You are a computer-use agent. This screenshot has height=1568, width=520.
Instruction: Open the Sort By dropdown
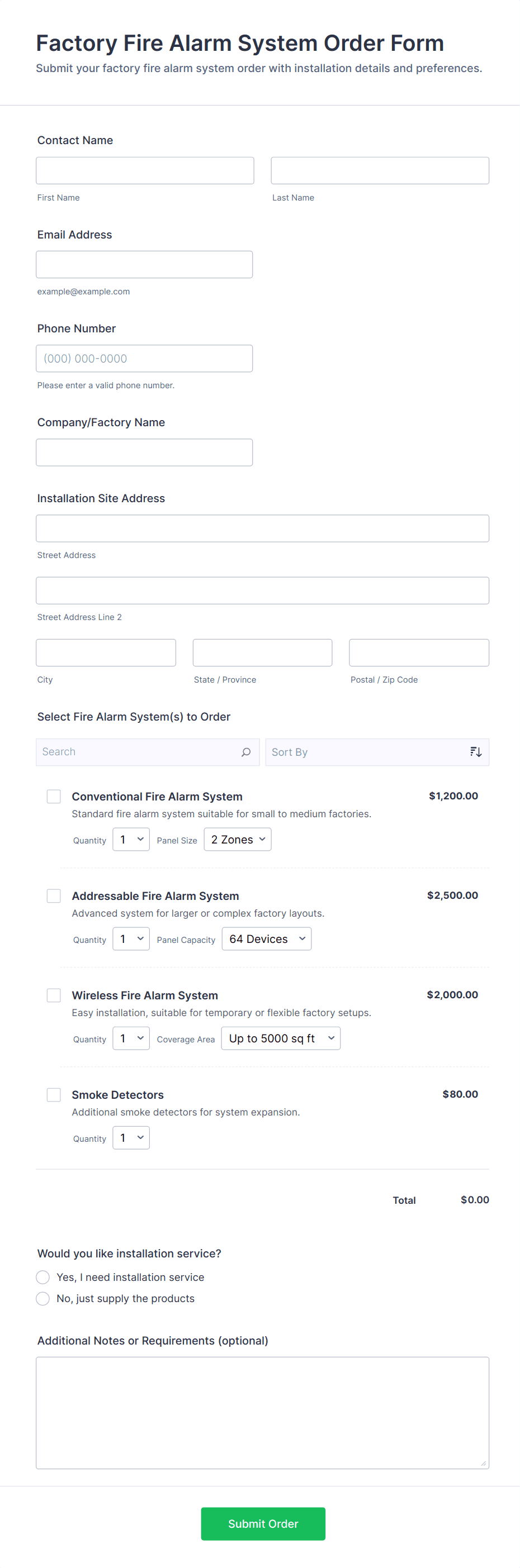[377, 752]
